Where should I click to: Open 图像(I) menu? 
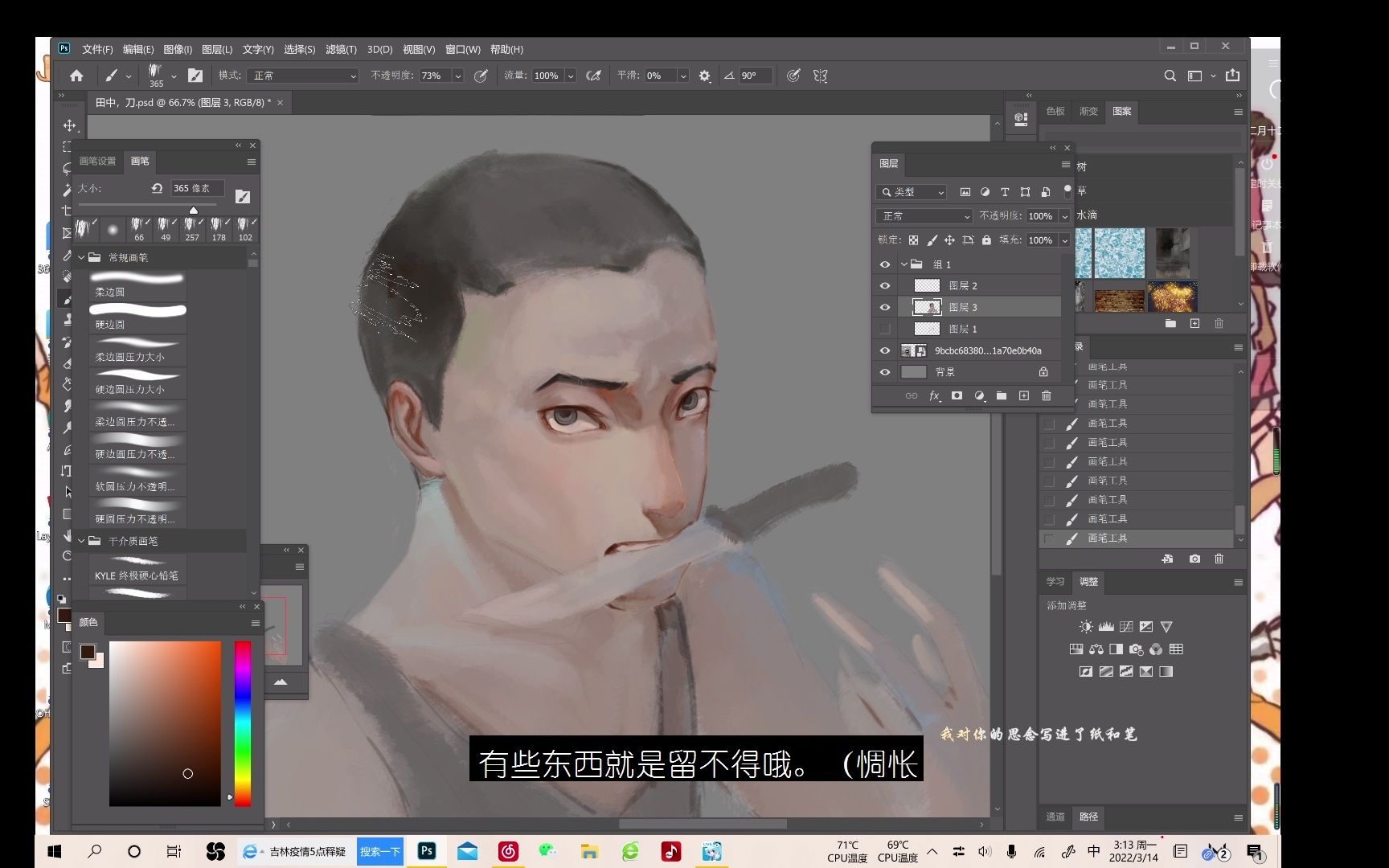click(178, 50)
